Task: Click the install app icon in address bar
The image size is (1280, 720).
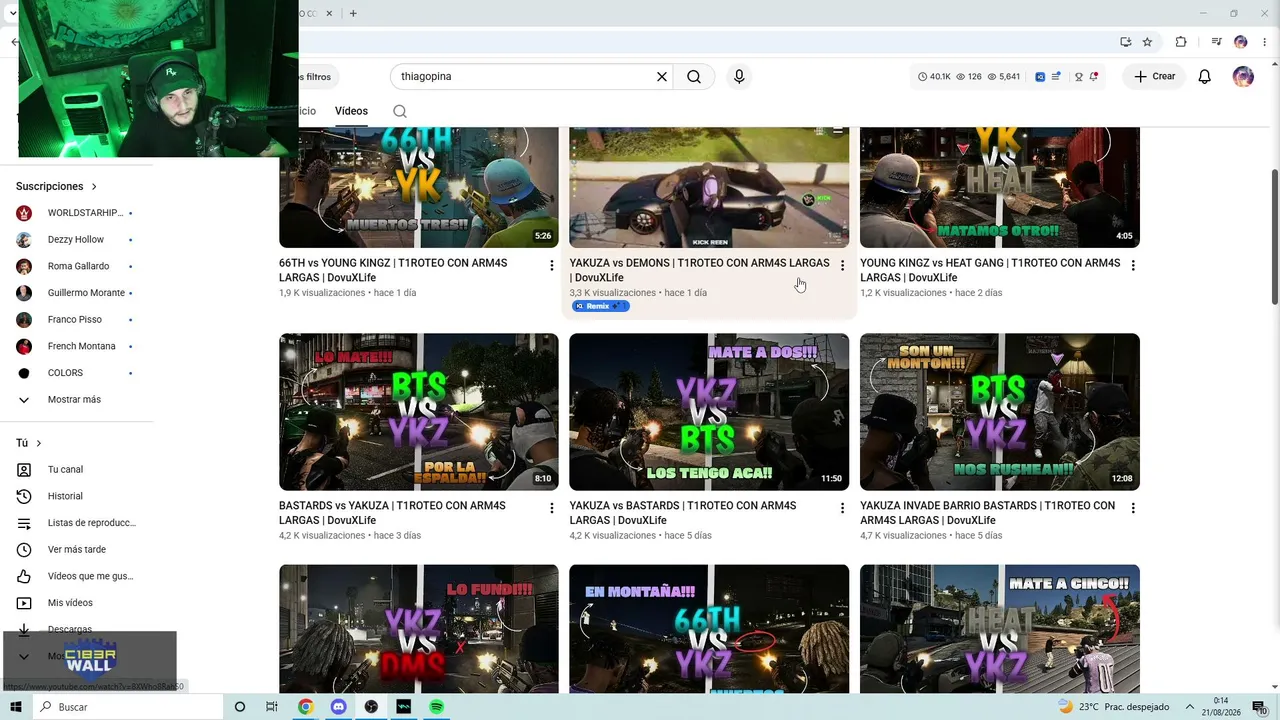Action: [x=1126, y=42]
